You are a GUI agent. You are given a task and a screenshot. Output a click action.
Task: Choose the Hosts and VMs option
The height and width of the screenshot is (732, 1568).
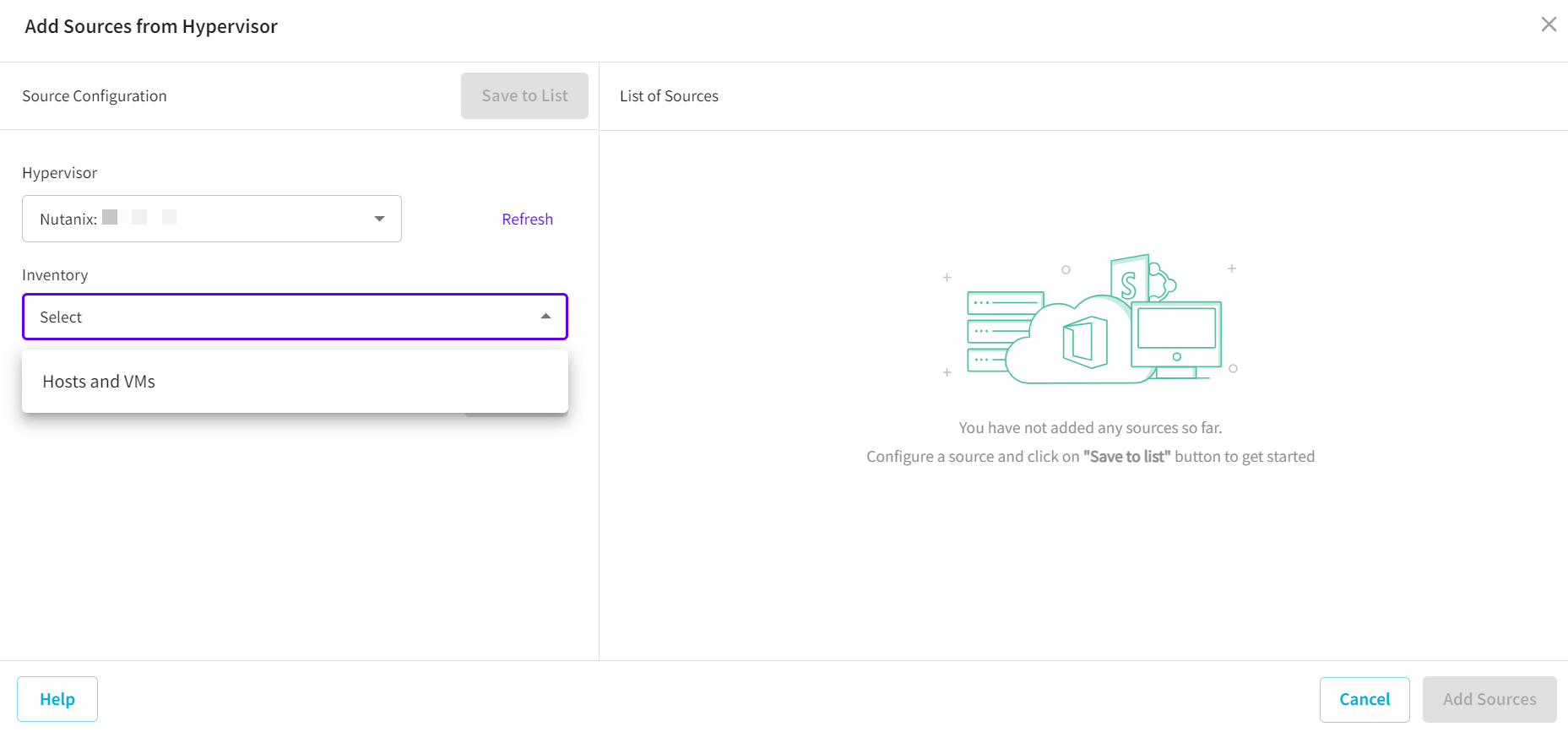pyautogui.click(x=99, y=382)
